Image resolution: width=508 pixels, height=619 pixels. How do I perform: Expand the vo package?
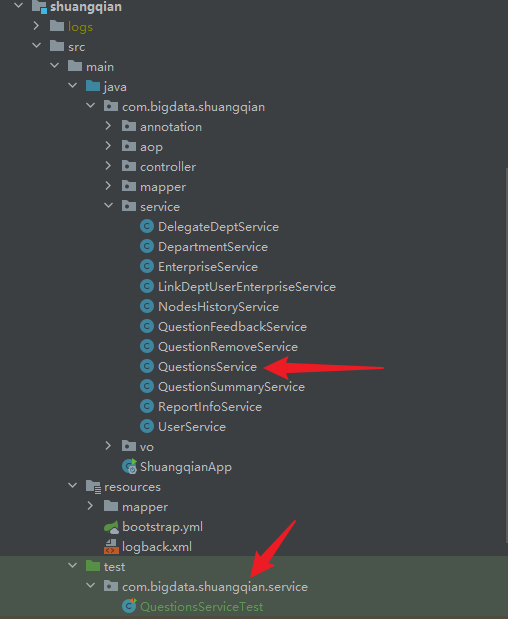click(x=108, y=446)
